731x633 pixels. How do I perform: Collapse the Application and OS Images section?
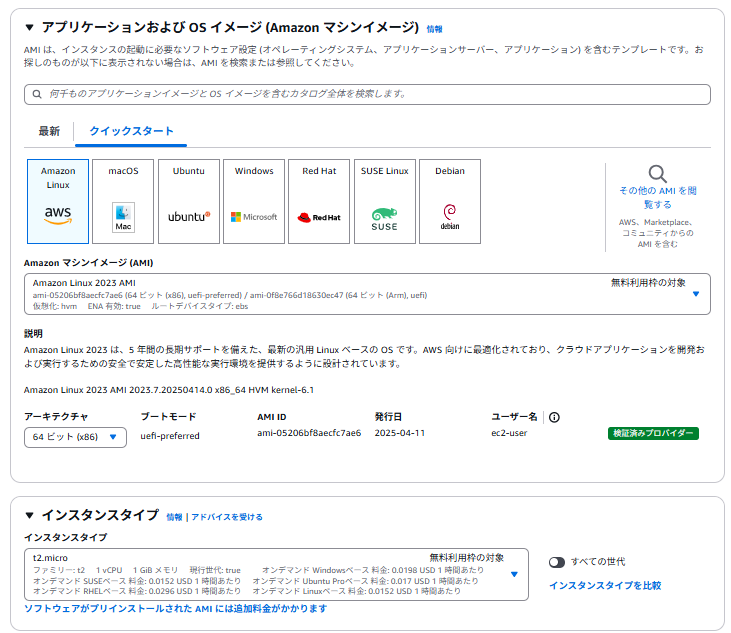(x=29, y=28)
